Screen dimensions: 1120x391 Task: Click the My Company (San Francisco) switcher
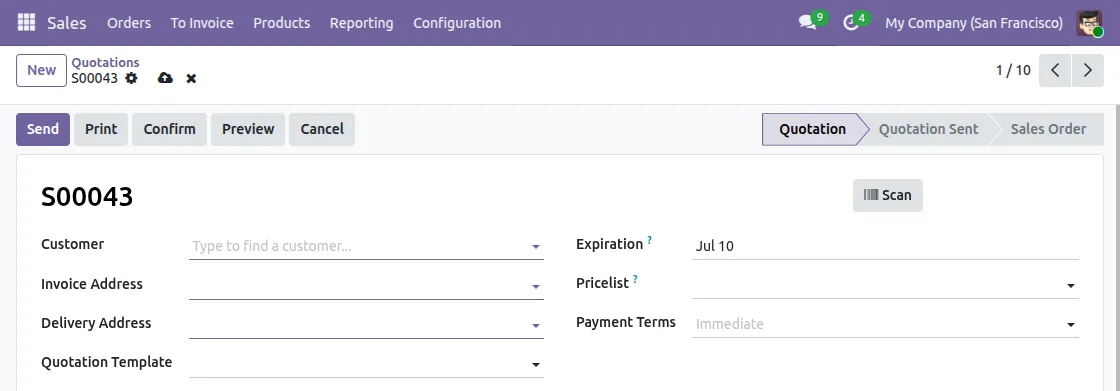pyautogui.click(x=974, y=23)
